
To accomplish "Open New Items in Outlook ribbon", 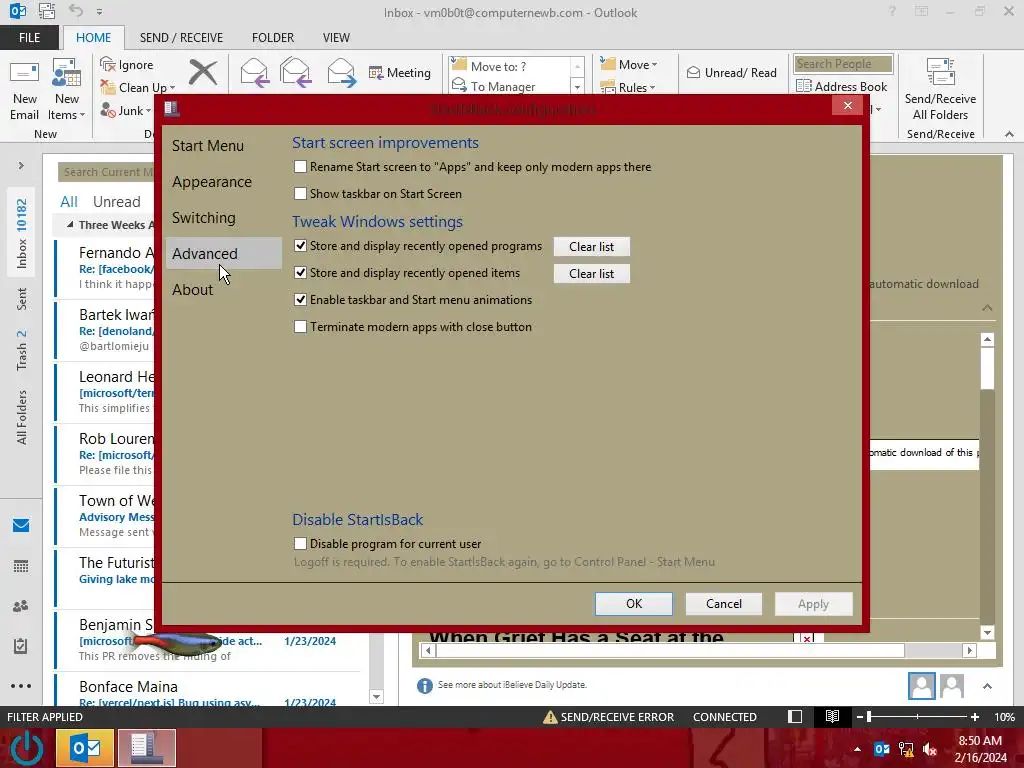I will click(67, 90).
